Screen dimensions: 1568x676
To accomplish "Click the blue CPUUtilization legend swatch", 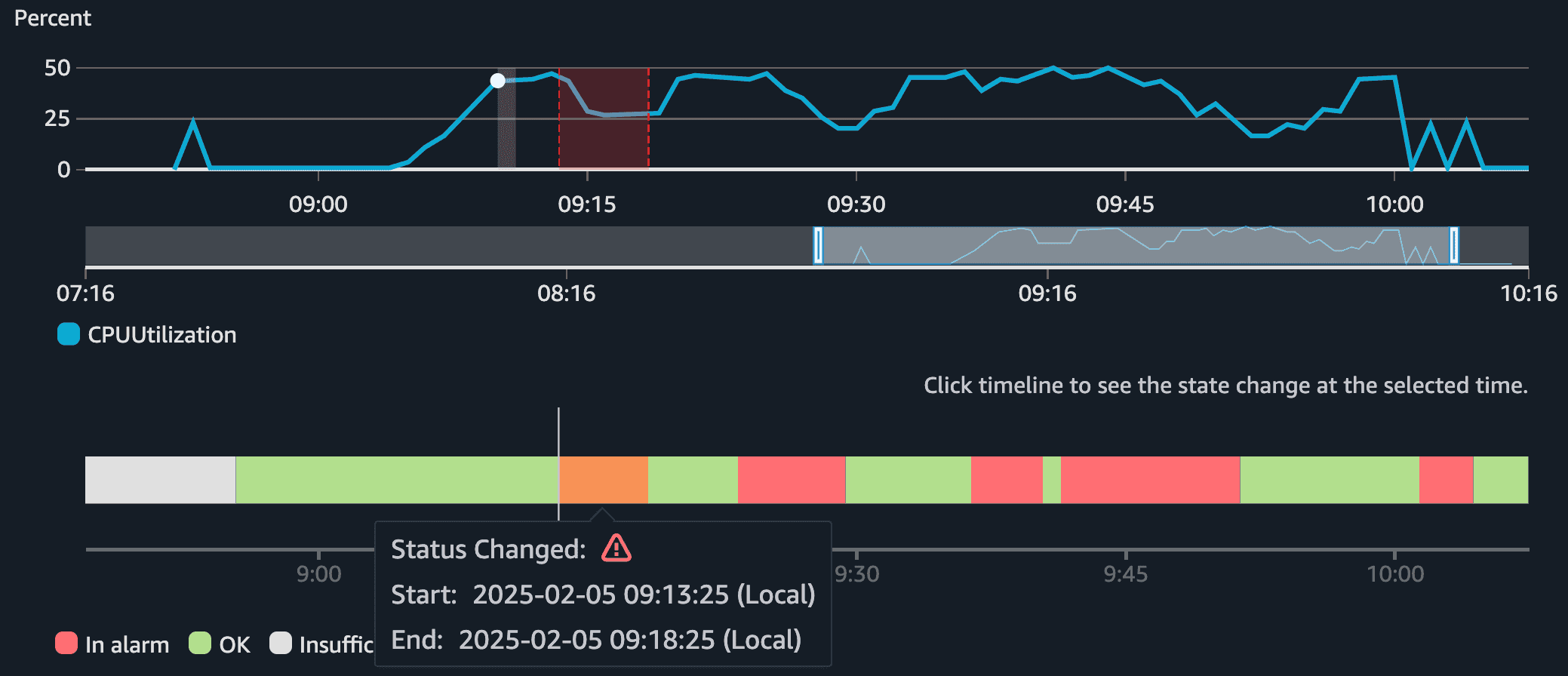I will pyautogui.click(x=69, y=334).
